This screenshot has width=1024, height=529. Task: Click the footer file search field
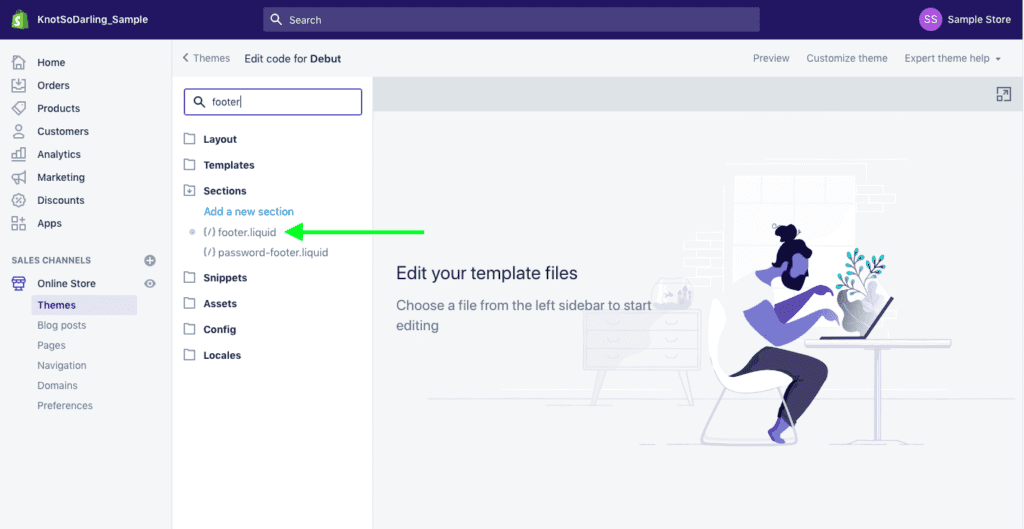pyautogui.click(x=280, y=102)
